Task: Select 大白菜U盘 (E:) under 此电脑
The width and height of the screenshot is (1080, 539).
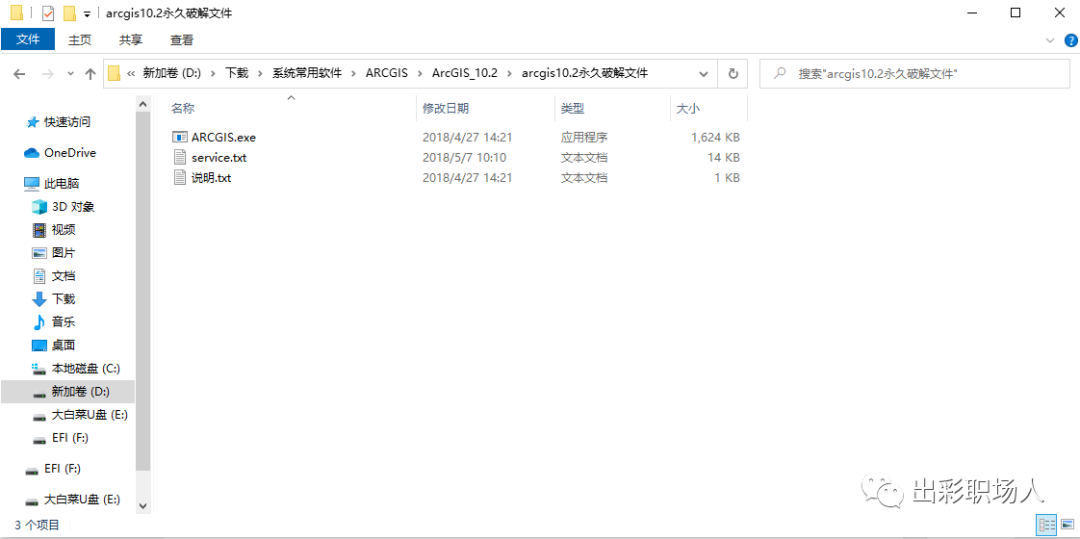Action: tap(90, 415)
